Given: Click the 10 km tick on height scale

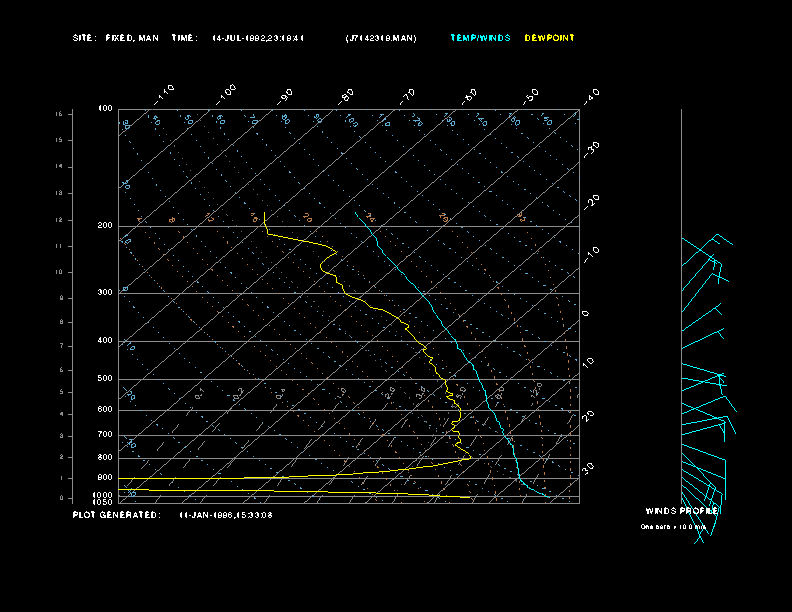Looking at the screenshot, I should (59, 272).
